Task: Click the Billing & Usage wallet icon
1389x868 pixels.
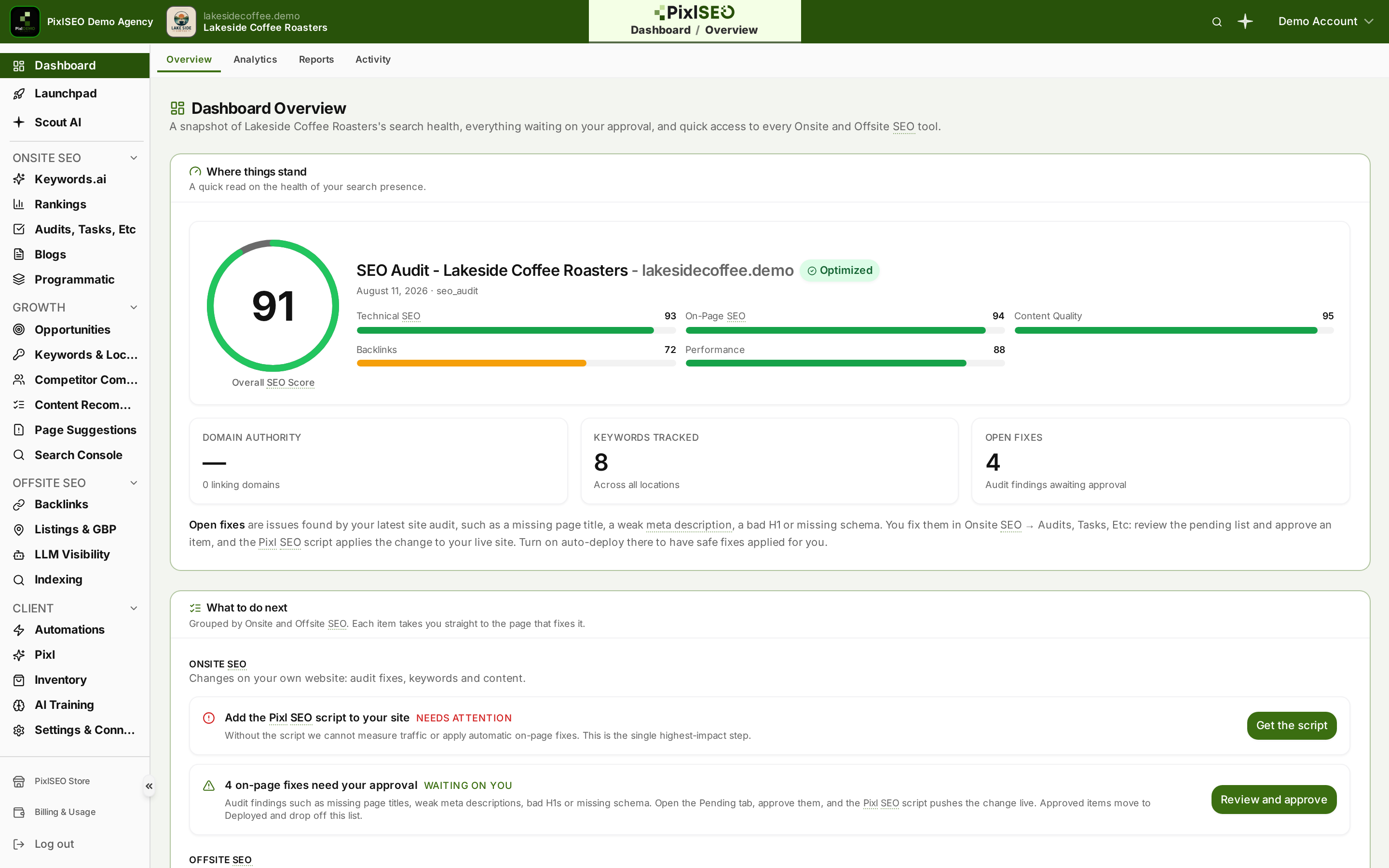Action: 19,813
